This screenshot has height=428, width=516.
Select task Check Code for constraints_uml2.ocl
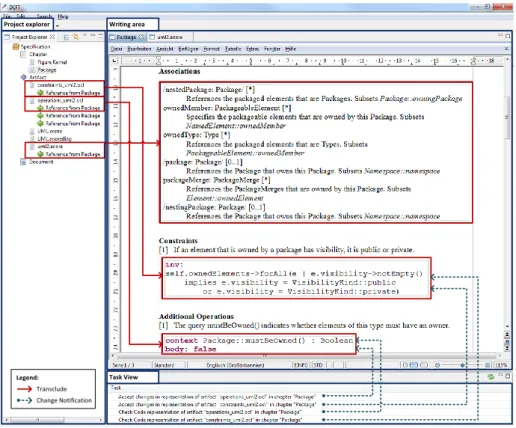click(210, 420)
